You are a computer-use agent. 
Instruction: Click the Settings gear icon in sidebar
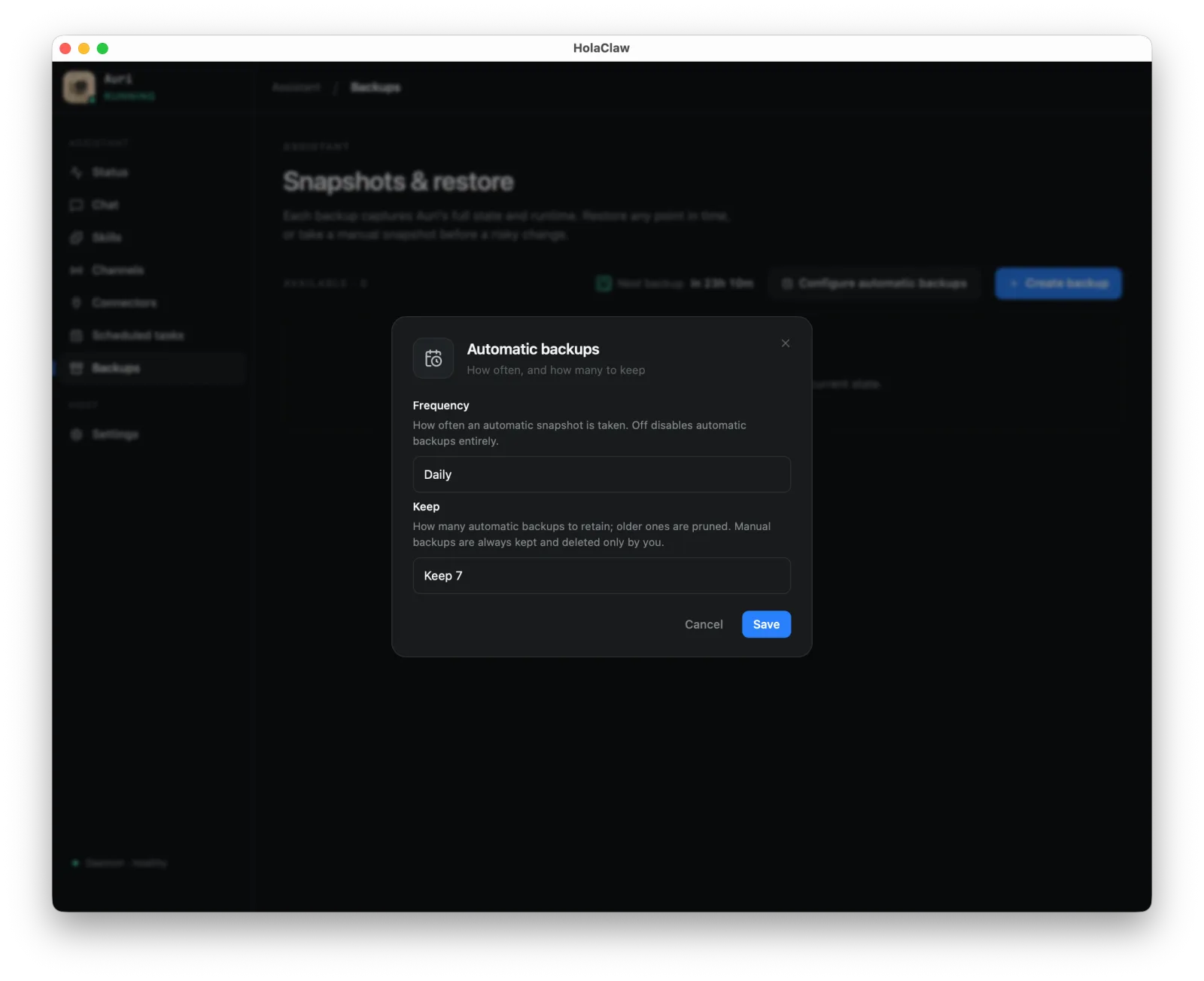point(76,434)
